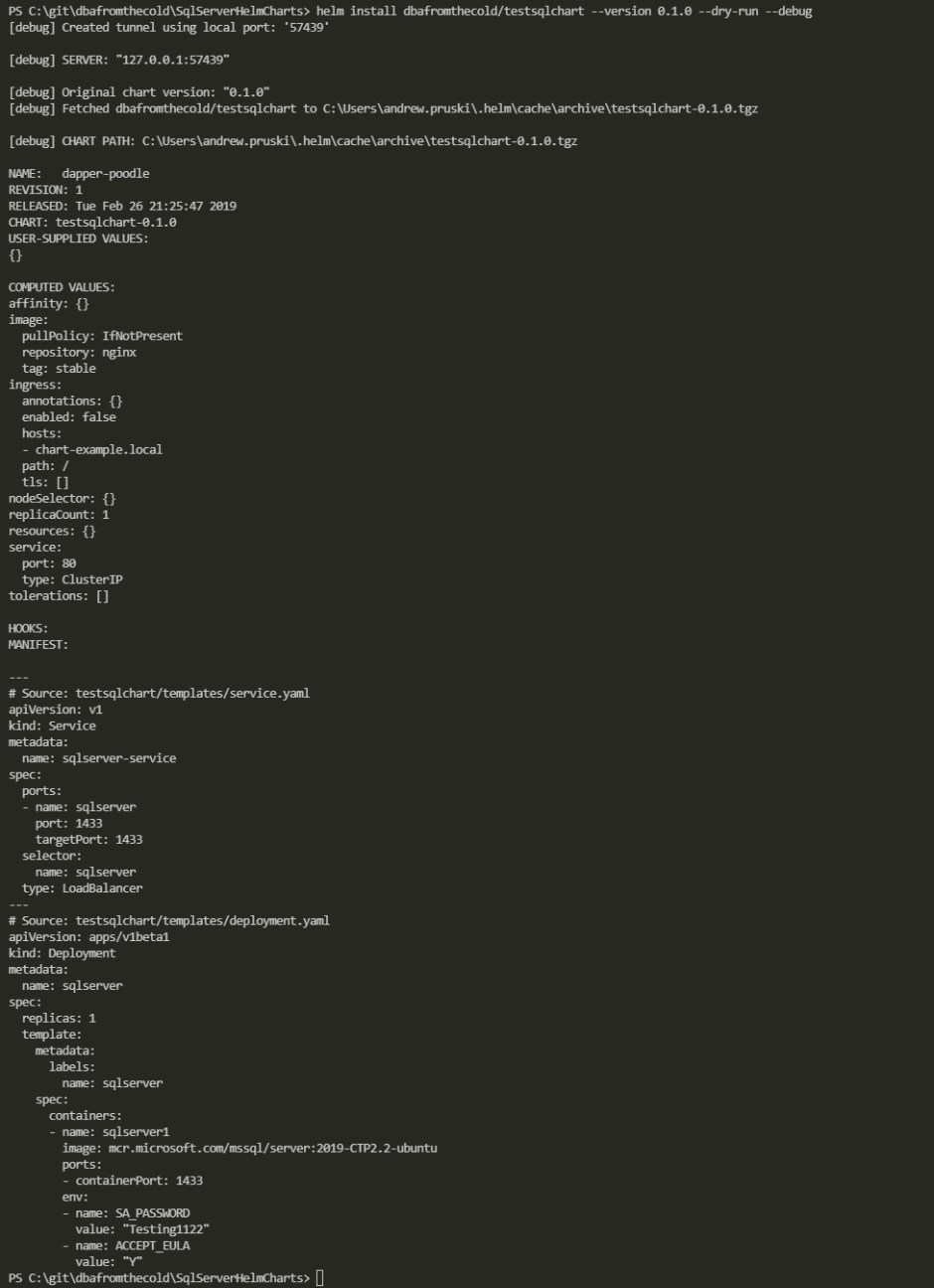Image resolution: width=934 pixels, height=1288 pixels.
Task: Click the pullPolicy: IfNotPresent line
Action: [x=102, y=336]
